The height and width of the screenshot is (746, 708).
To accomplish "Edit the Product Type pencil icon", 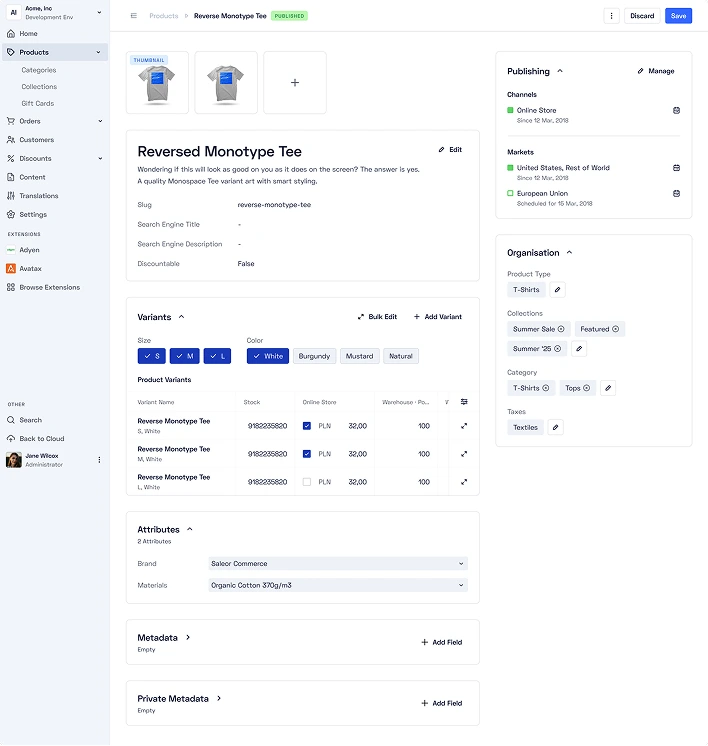I will click(558, 290).
